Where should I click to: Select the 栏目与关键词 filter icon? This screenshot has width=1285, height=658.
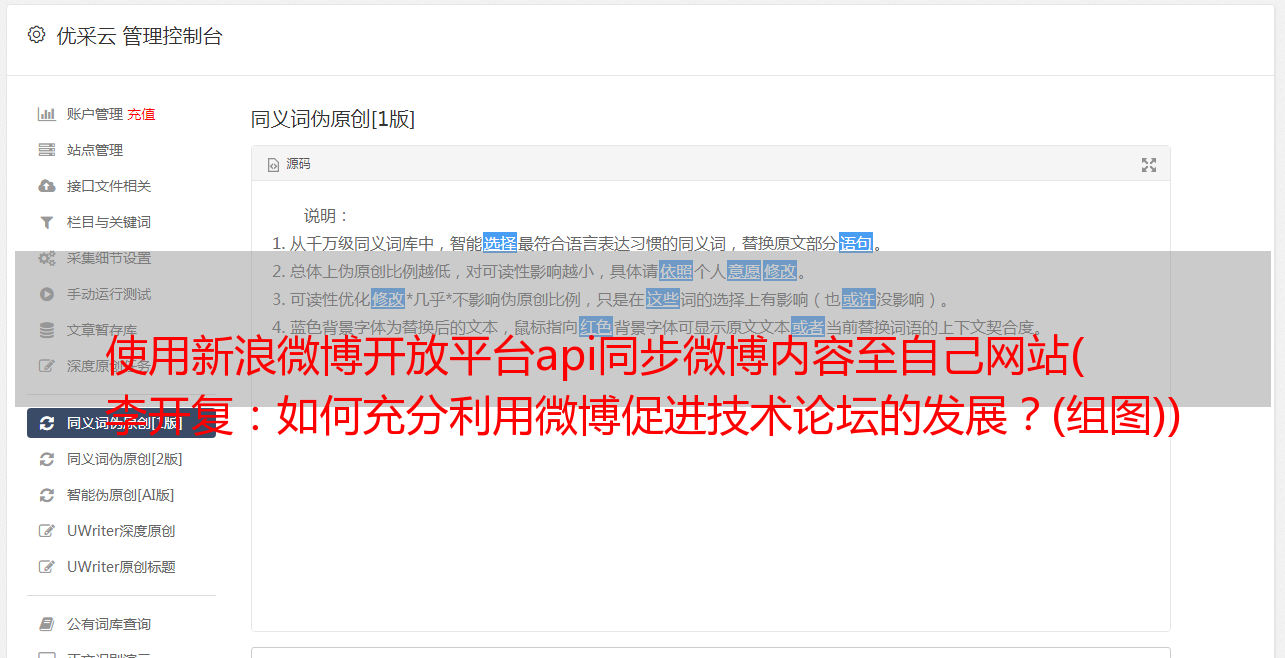click(46, 222)
